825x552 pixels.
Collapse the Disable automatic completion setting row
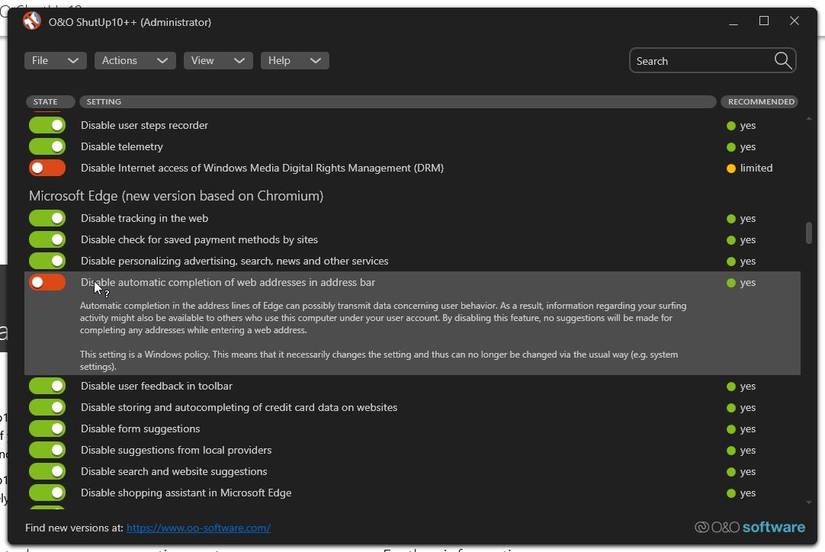228,283
